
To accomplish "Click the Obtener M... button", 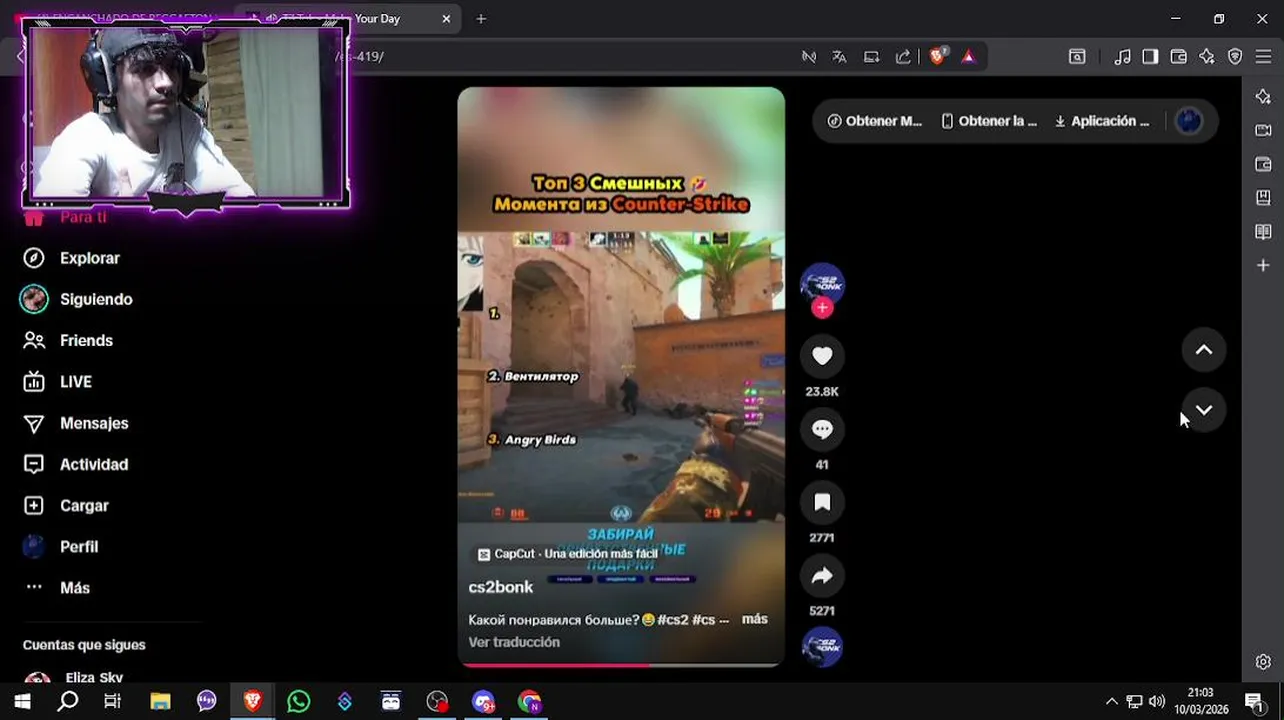I will [x=875, y=121].
